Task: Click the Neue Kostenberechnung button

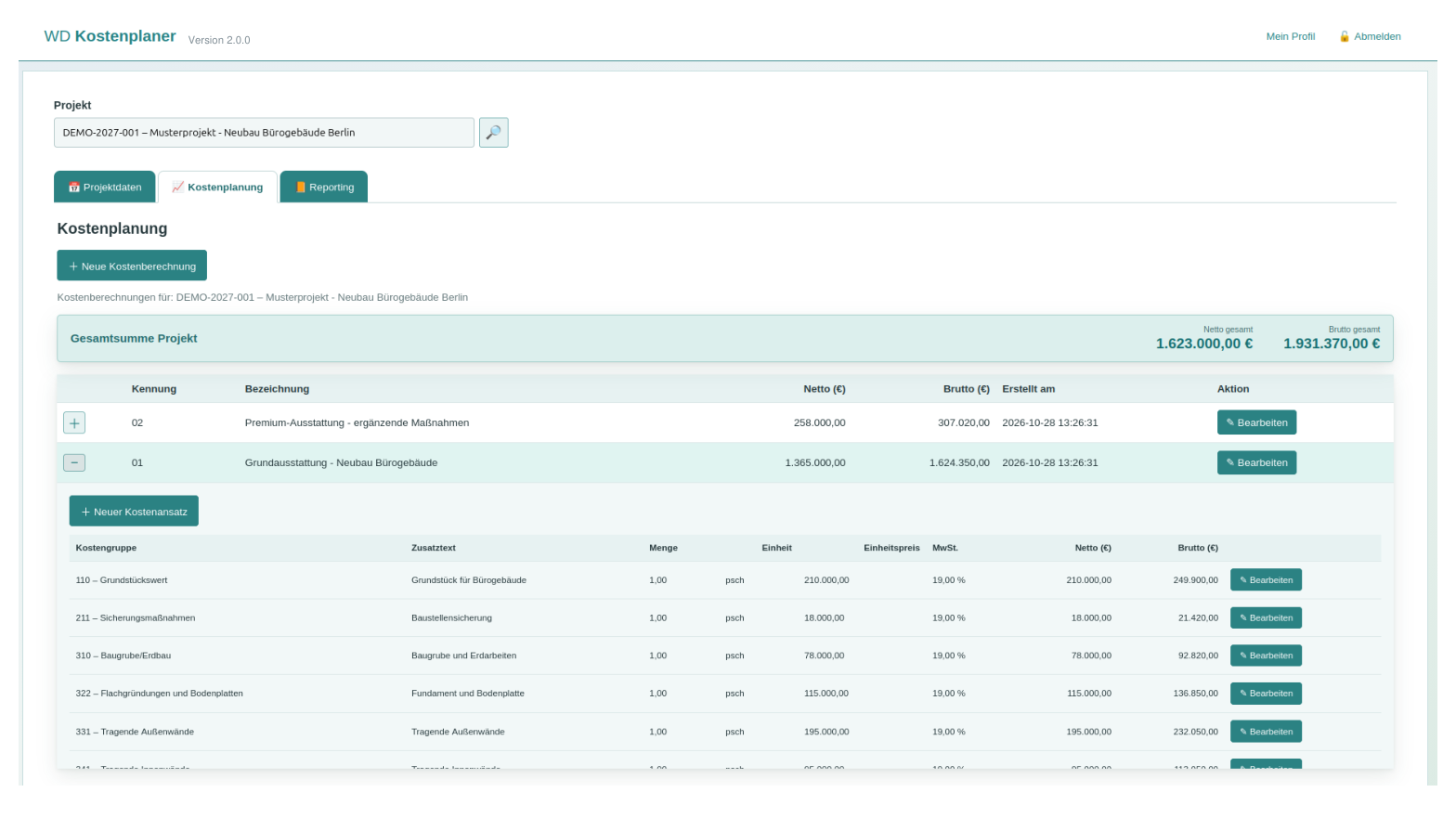Action: (132, 266)
